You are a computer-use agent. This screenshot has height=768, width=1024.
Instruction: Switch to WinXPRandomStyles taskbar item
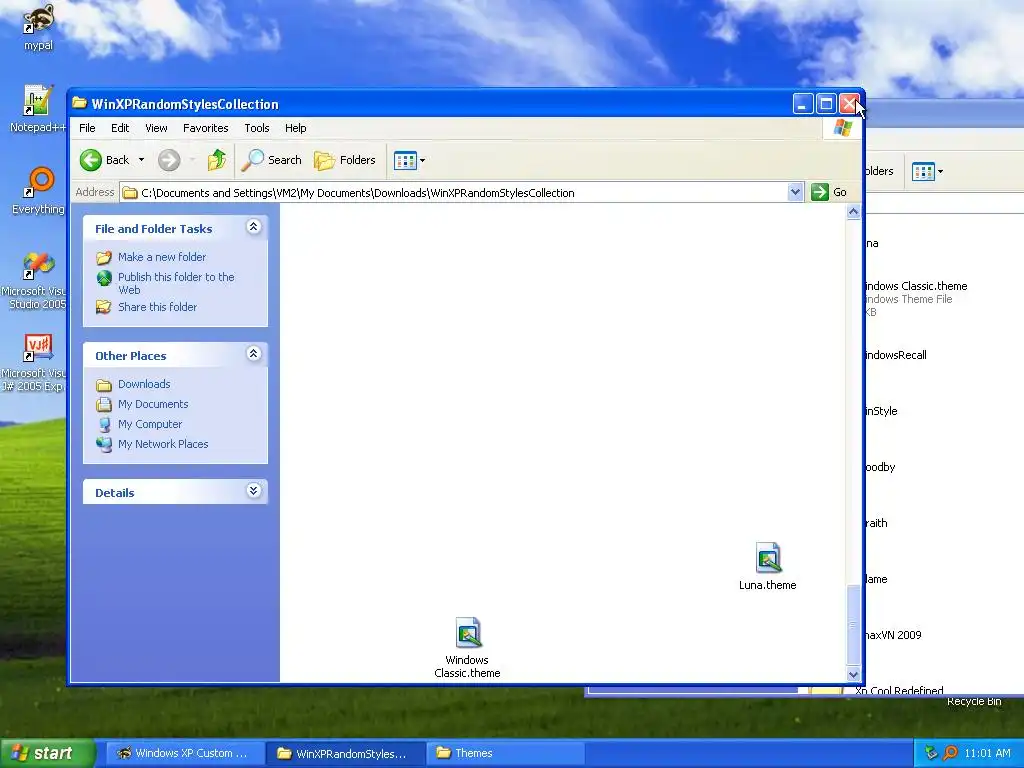(x=345, y=753)
